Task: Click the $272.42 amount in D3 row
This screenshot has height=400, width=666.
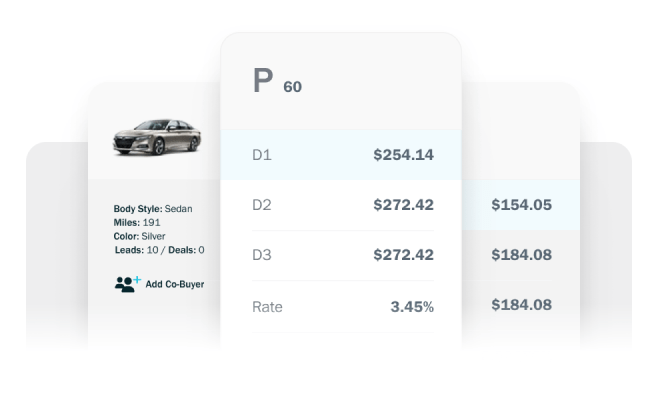Action: tap(403, 255)
